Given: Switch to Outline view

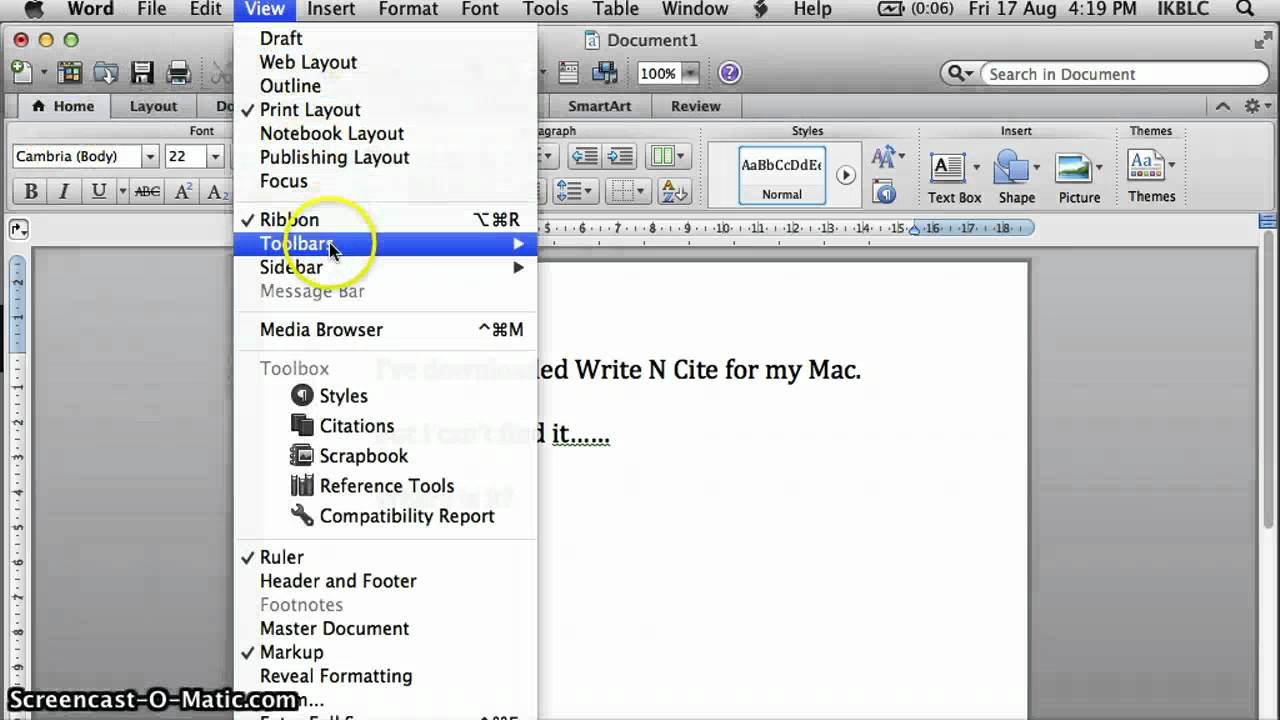Looking at the screenshot, I should (385, 86).
